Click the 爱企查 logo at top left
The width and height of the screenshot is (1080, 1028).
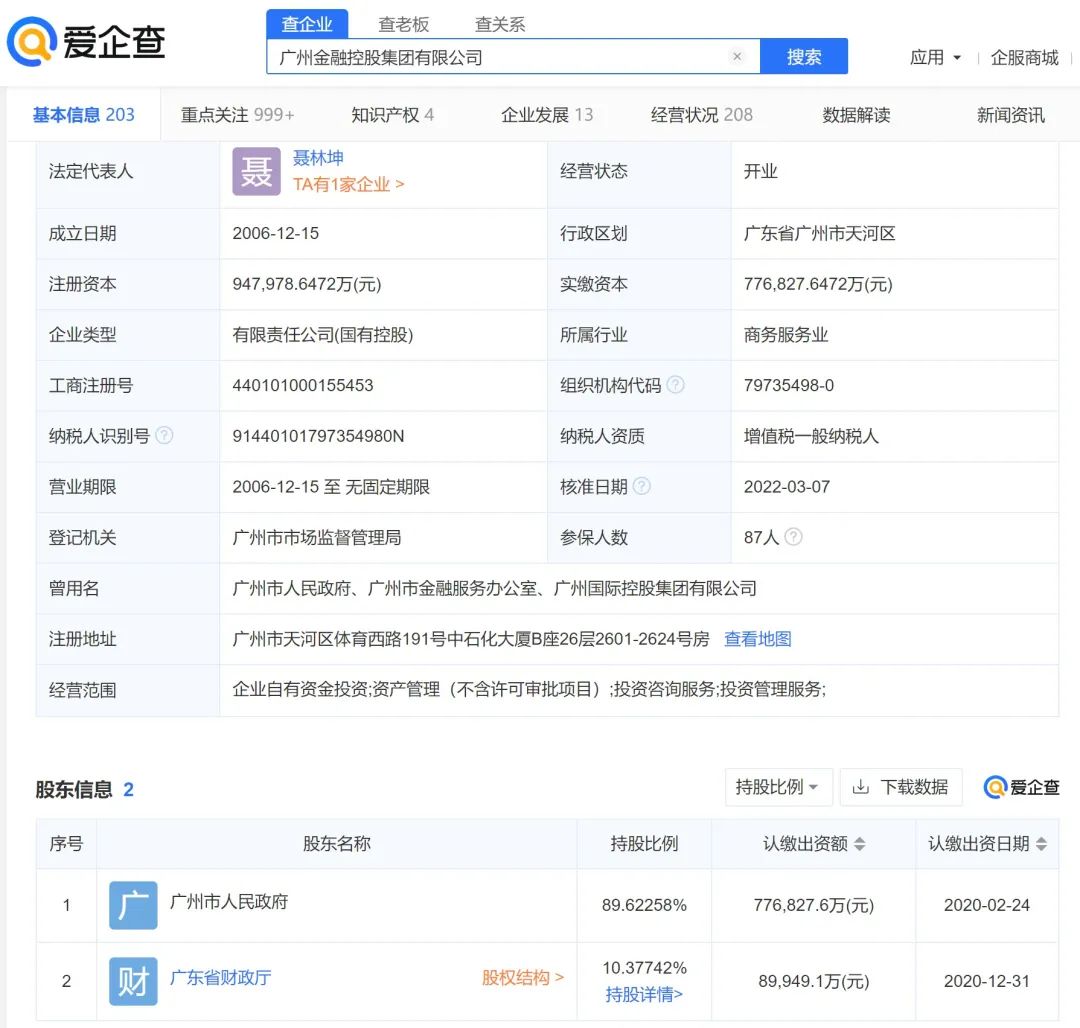click(x=85, y=42)
